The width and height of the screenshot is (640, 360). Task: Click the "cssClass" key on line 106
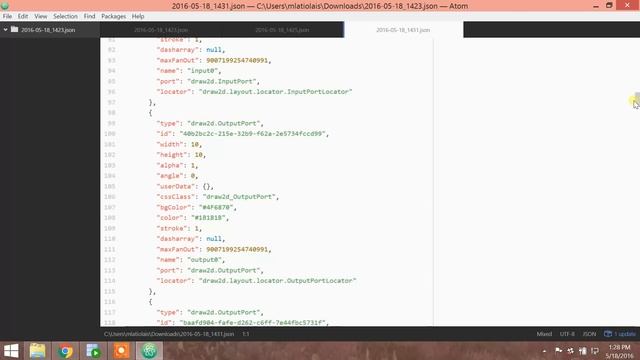(x=176, y=197)
